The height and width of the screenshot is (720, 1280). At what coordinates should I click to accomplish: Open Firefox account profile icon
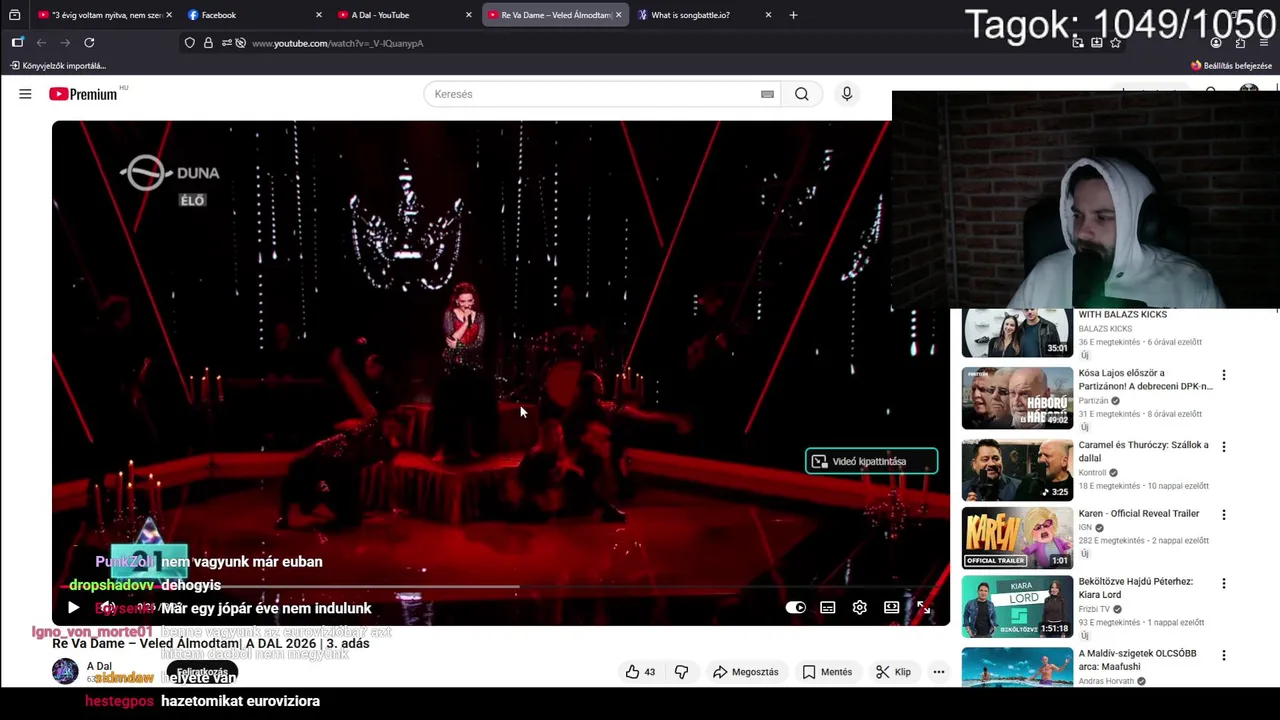[x=1216, y=43]
